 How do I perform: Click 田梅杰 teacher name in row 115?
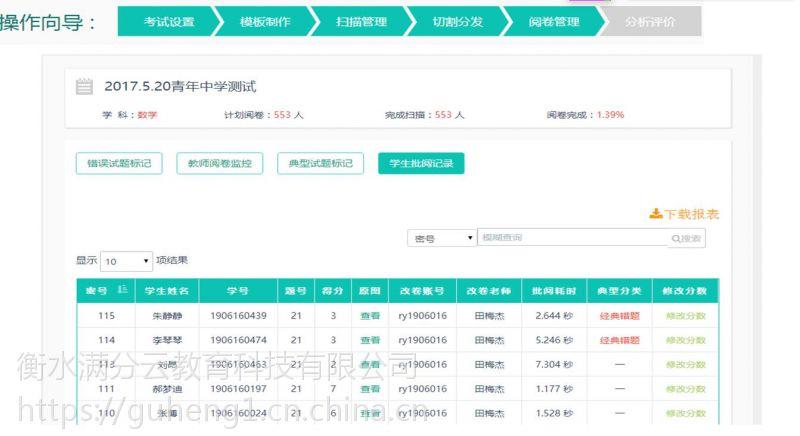pyautogui.click(x=489, y=316)
